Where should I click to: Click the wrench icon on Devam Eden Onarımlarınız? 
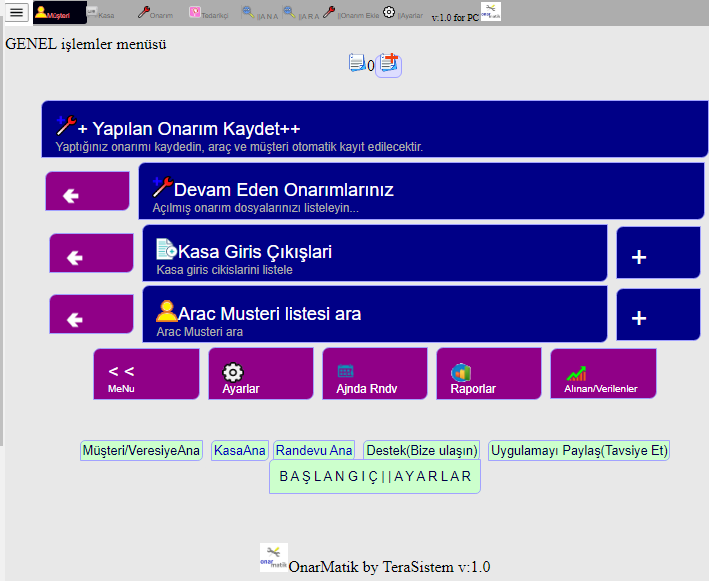pos(163,187)
